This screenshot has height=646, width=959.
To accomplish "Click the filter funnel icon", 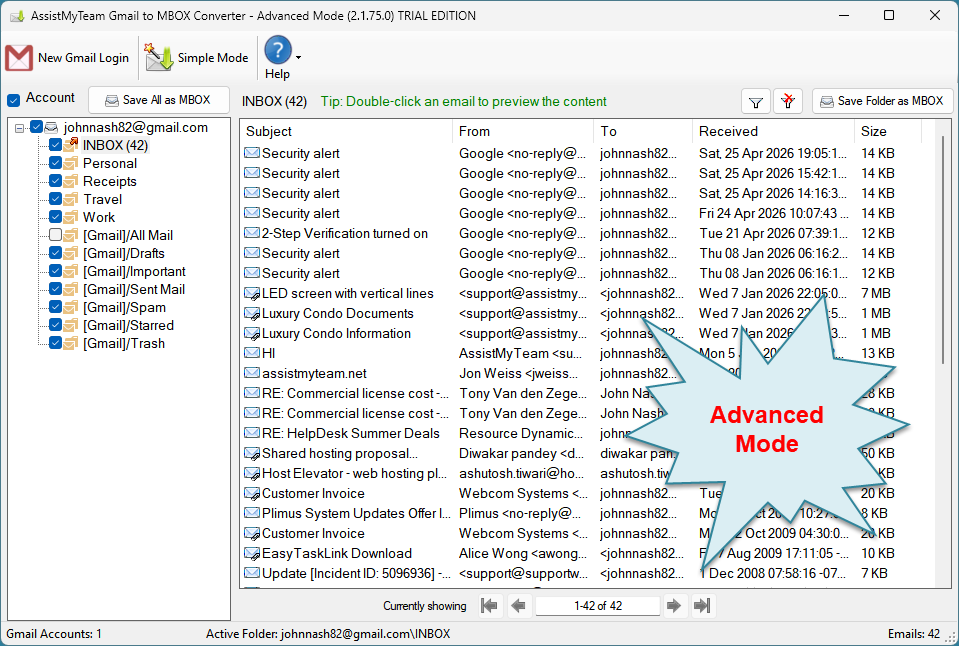I will (x=756, y=101).
